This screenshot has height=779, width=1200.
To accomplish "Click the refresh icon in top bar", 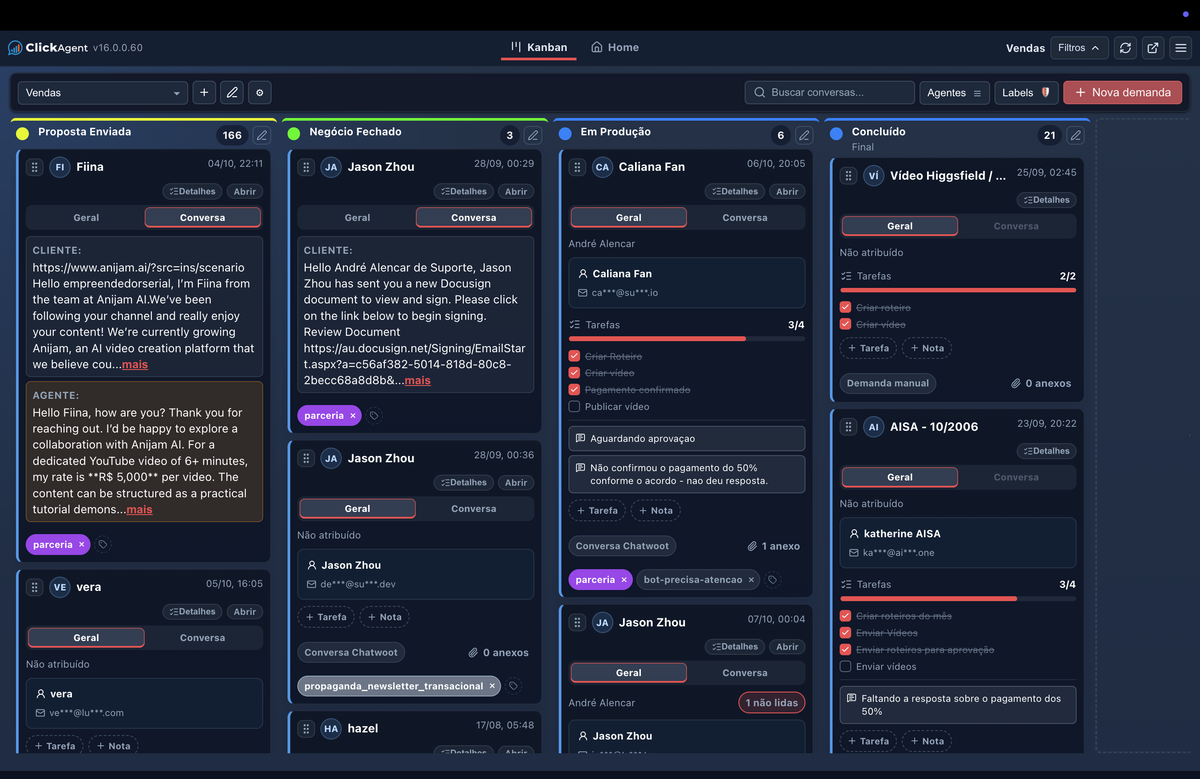I will pyautogui.click(x=1126, y=47).
